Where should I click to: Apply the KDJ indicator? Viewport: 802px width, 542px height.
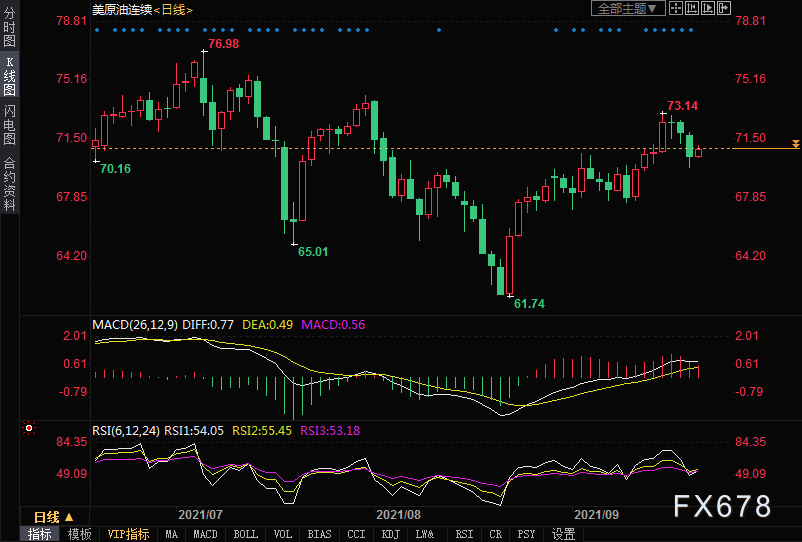point(391,534)
